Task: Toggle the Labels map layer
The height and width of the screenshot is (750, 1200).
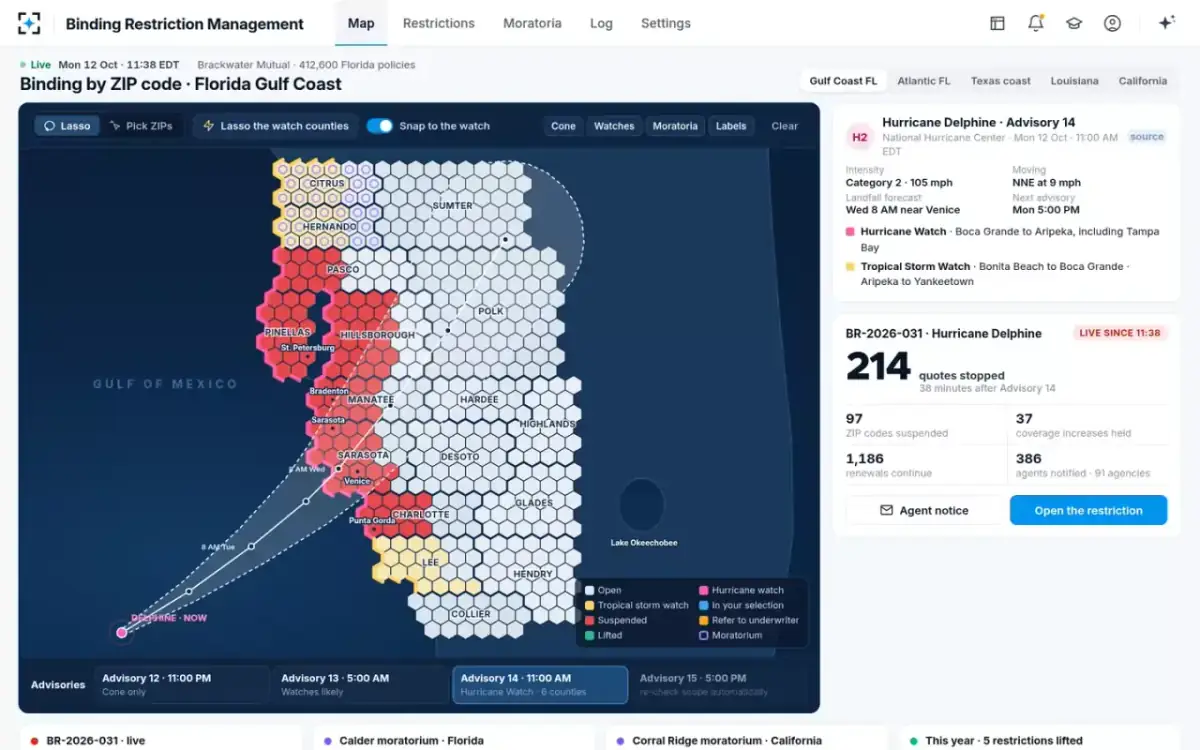Action: click(731, 126)
